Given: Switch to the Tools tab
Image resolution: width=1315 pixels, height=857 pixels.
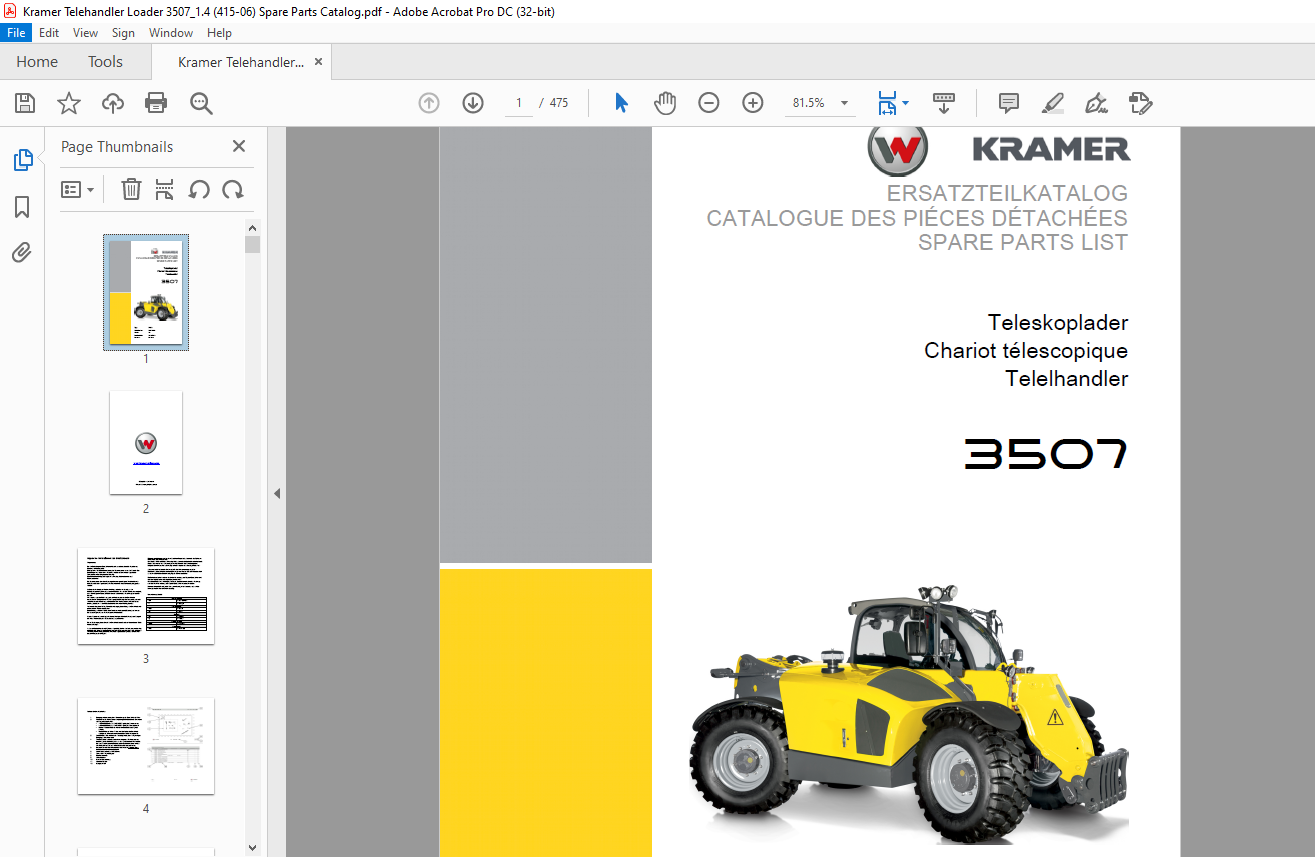Looking at the screenshot, I should [105, 62].
